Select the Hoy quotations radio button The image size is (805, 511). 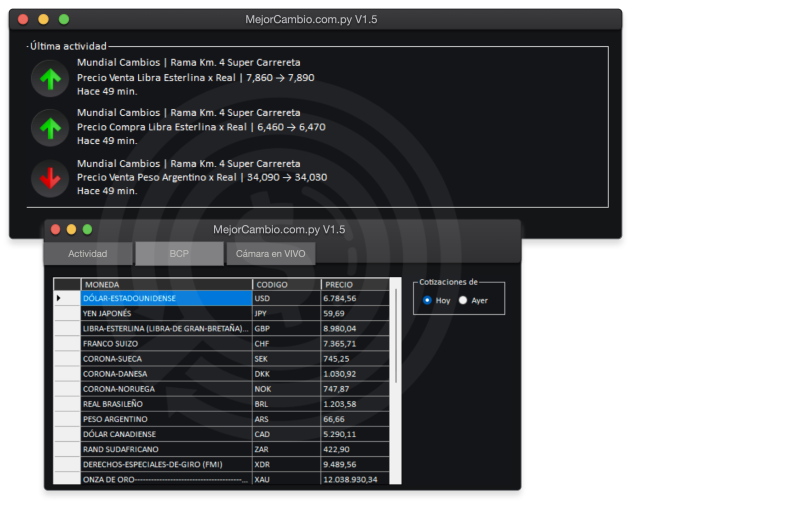pyautogui.click(x=428, y=300)
